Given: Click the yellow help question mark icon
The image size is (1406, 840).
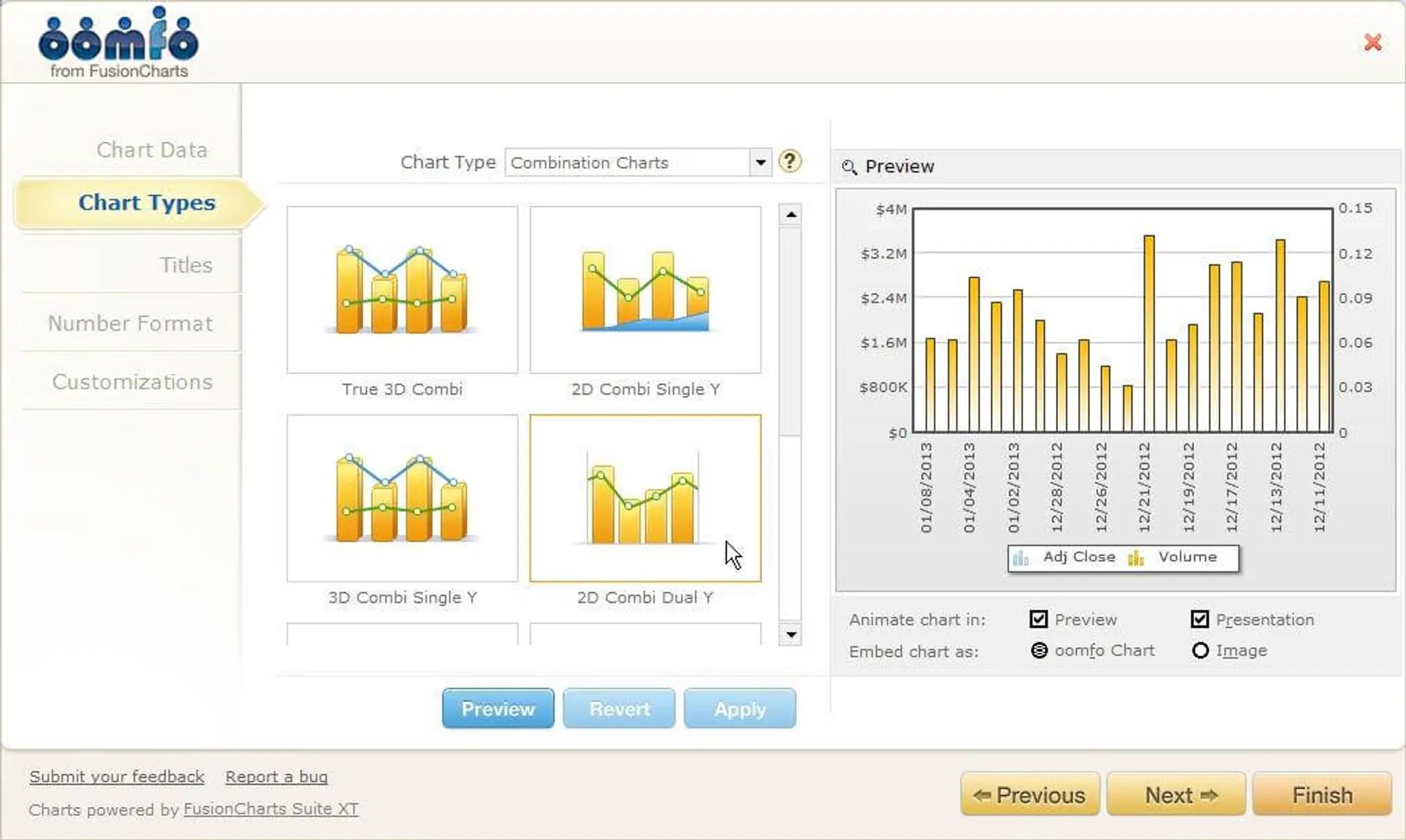Looking at the screenshot, I should [790, 161].
